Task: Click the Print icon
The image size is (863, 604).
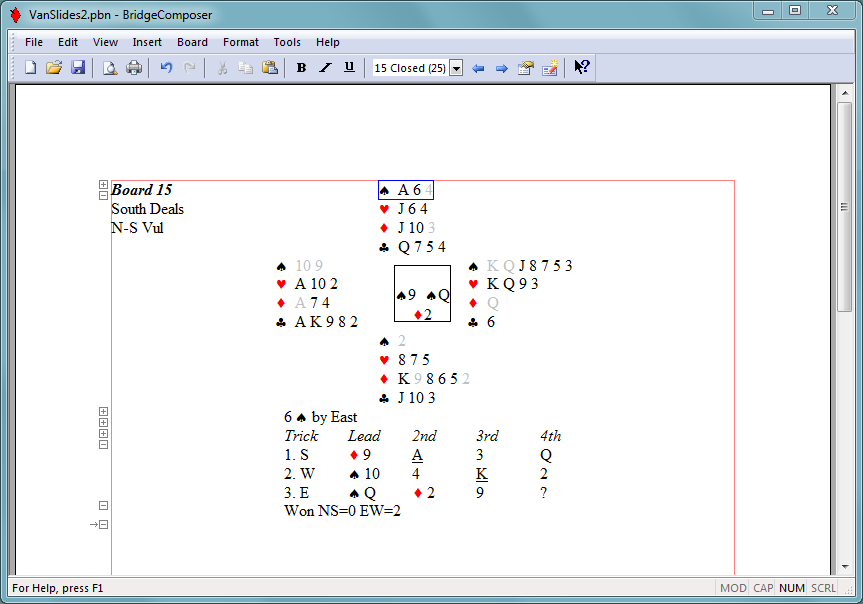Action: (134, 68)
